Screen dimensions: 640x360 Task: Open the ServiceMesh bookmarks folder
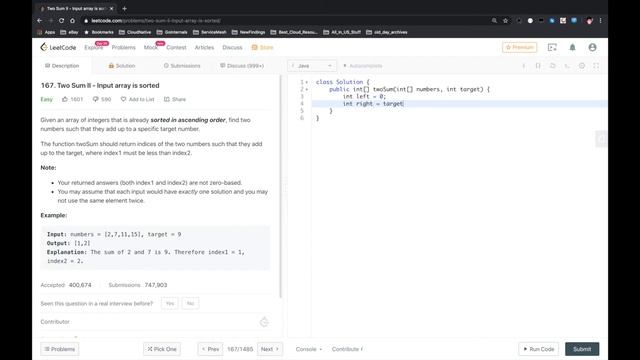point(210,32)
